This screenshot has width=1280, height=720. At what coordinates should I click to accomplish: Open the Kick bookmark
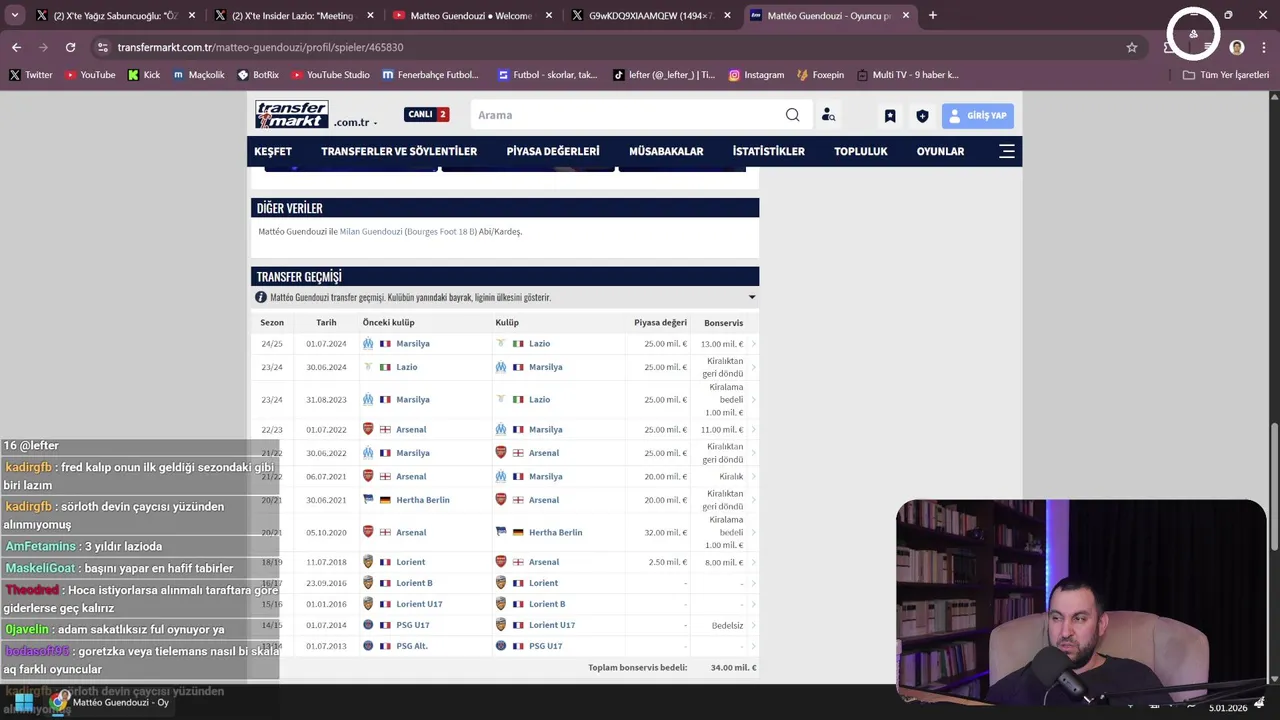point(144,75)
